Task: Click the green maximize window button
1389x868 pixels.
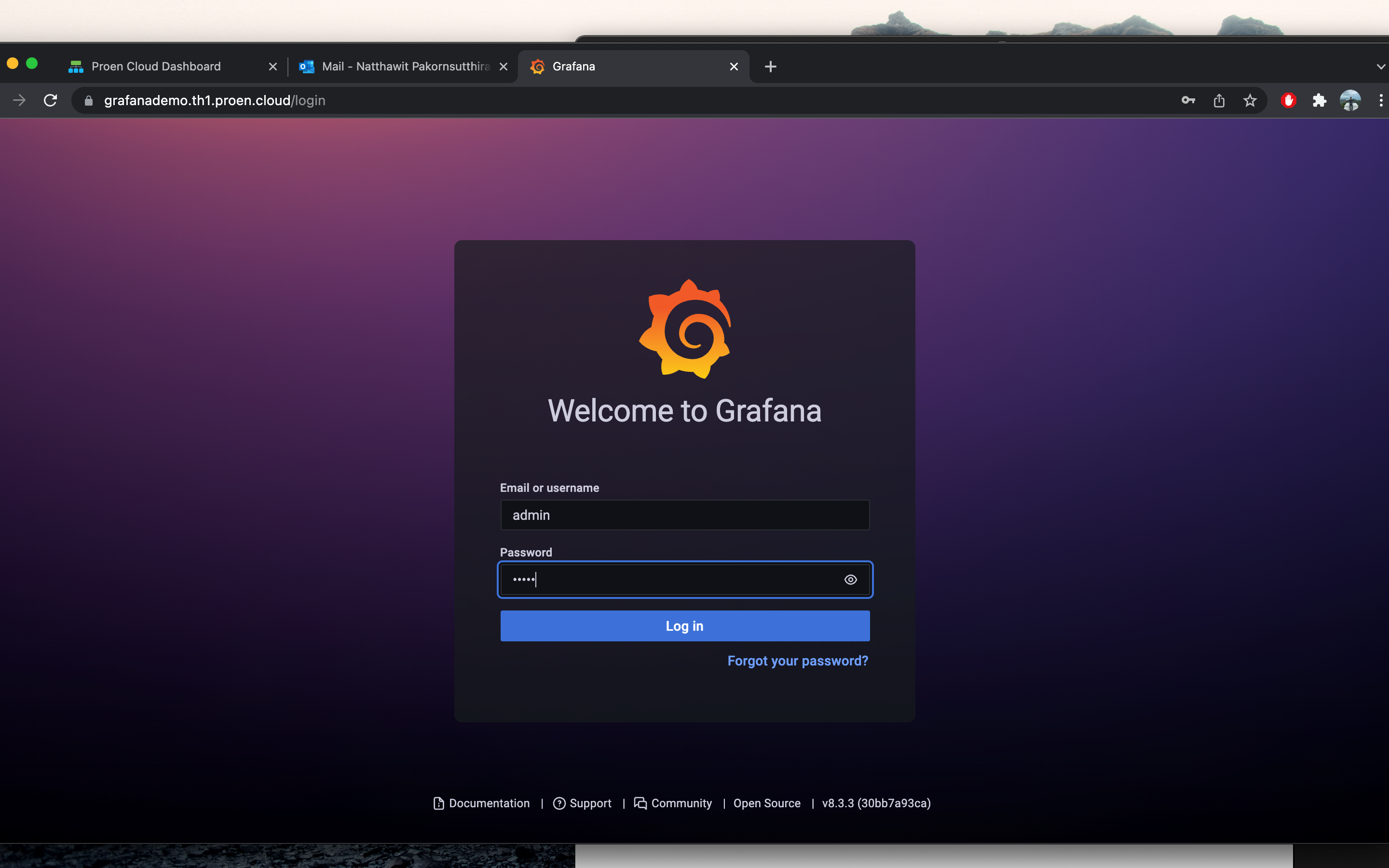Action: [x=32, y=63]
